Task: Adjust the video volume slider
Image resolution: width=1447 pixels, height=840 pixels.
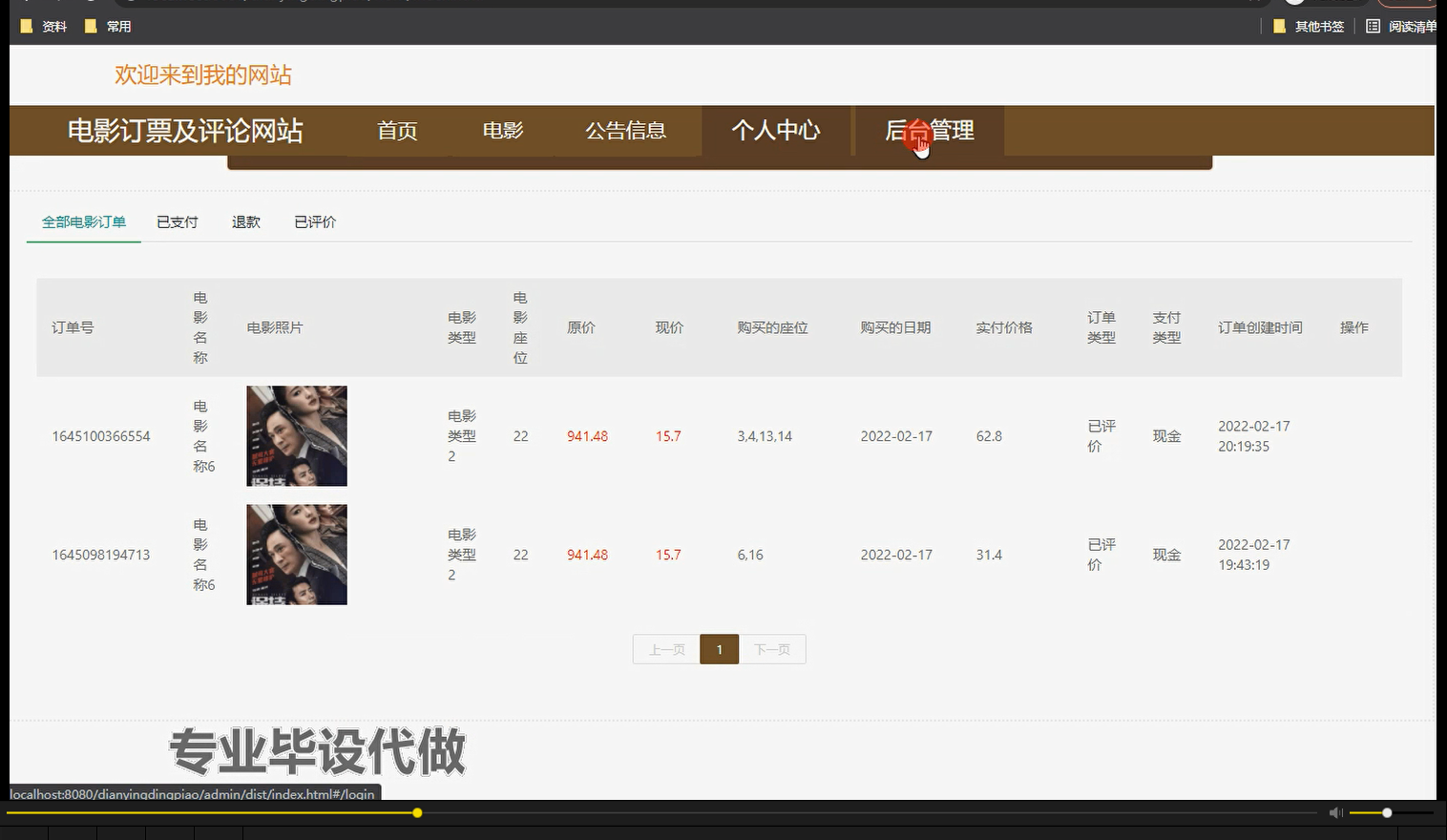Action: (1392, 812)
